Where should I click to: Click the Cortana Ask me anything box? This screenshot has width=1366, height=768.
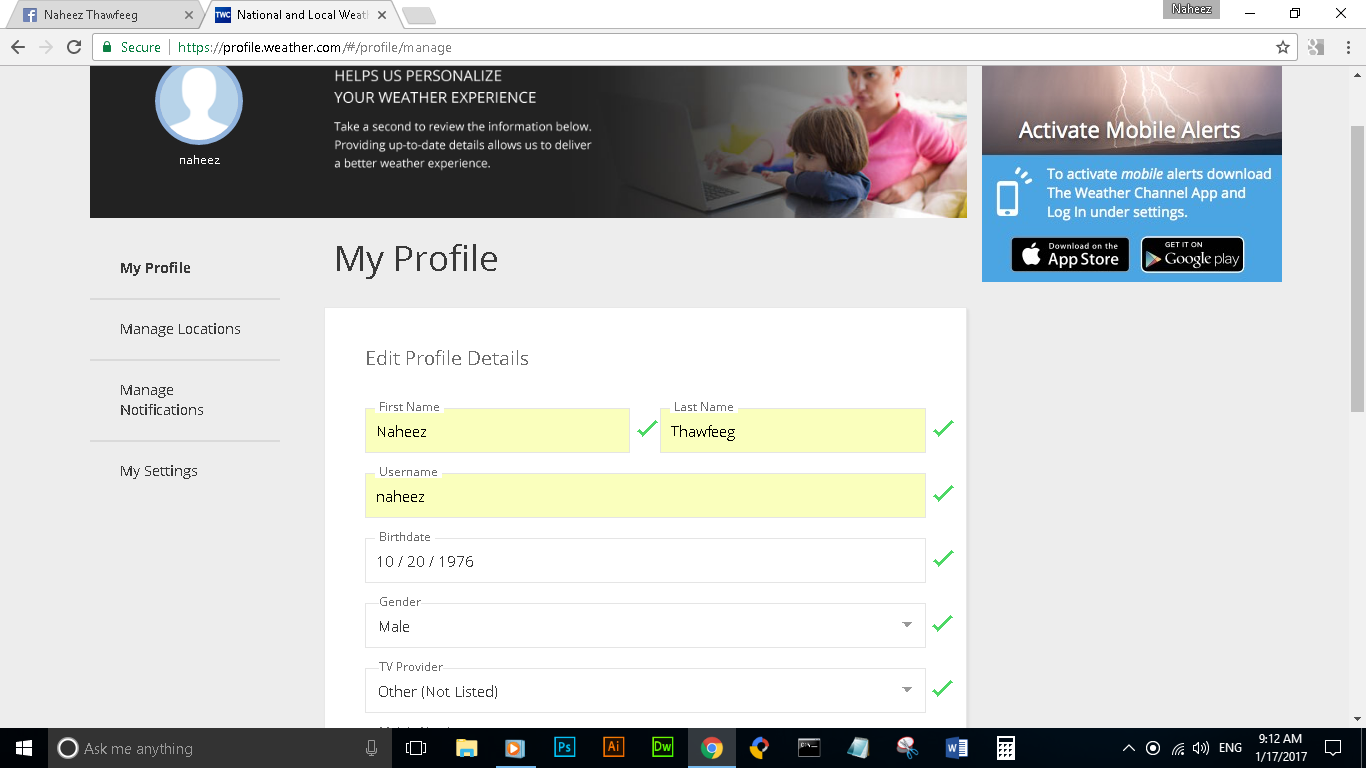coord(218,748)
